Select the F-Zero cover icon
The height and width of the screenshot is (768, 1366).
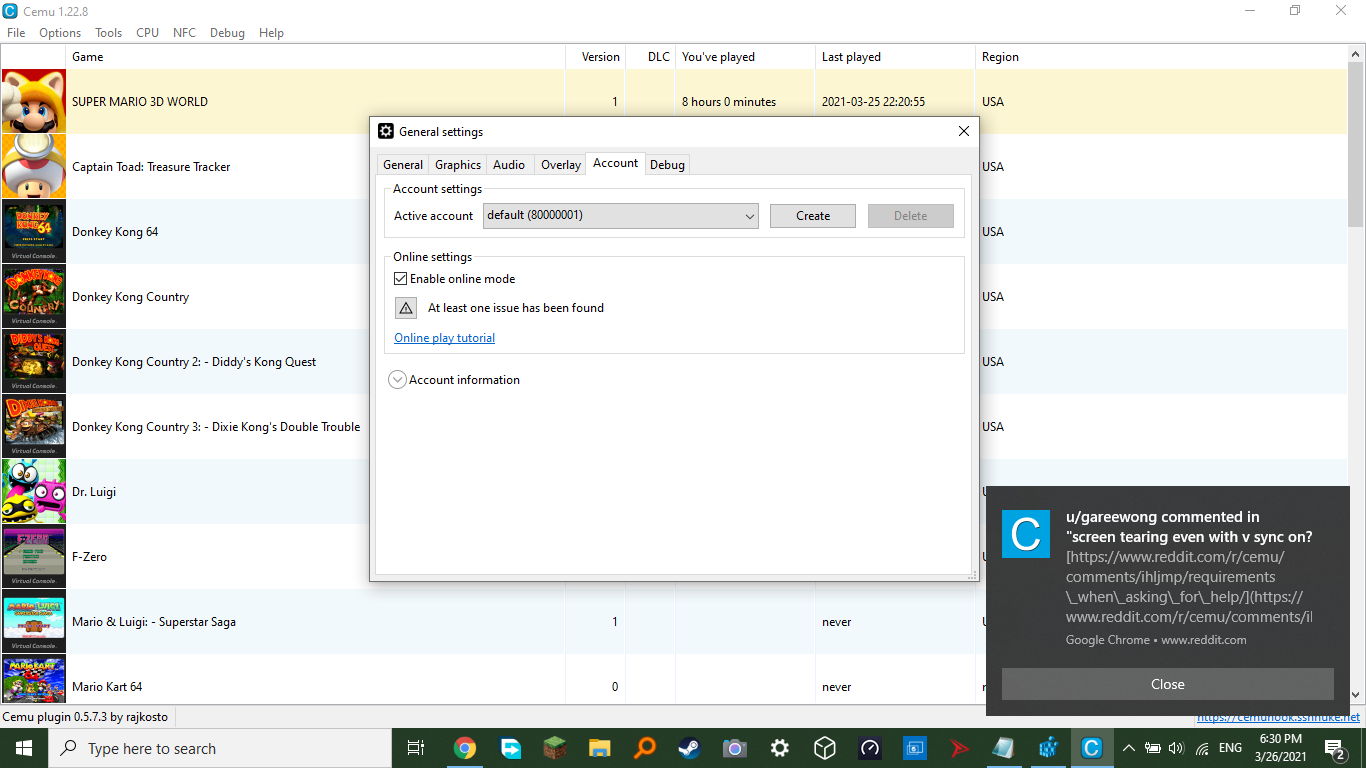coord(34,556)
